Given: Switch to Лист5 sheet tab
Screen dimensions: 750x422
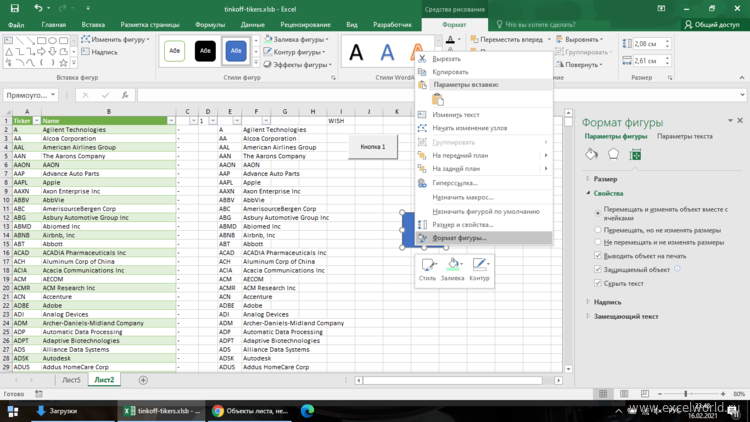Looking at the screenshot, I should [x=71, y=380].
